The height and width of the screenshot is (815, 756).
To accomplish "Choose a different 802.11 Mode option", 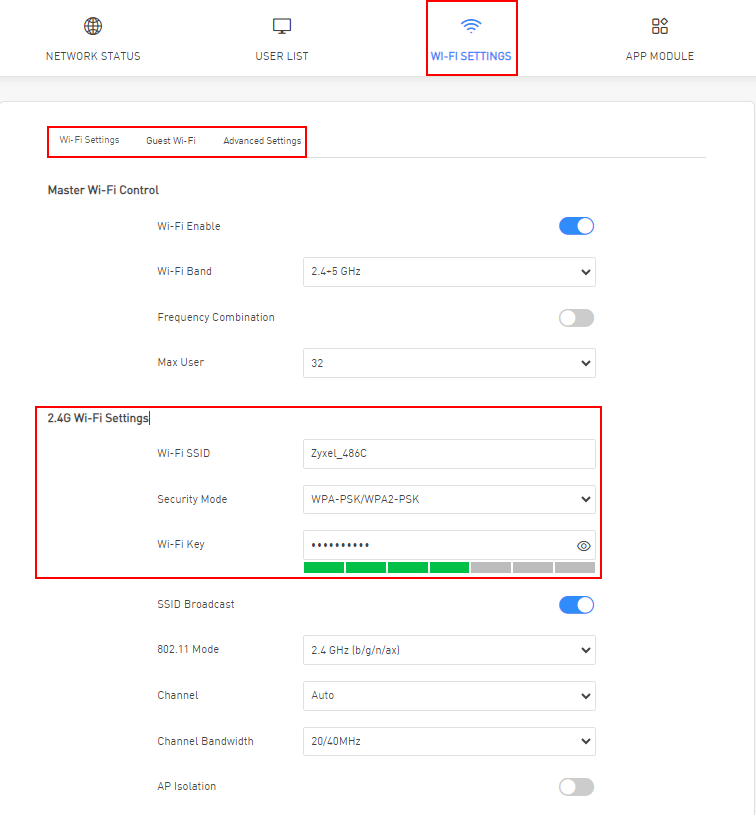I will [x=449, y=650].
